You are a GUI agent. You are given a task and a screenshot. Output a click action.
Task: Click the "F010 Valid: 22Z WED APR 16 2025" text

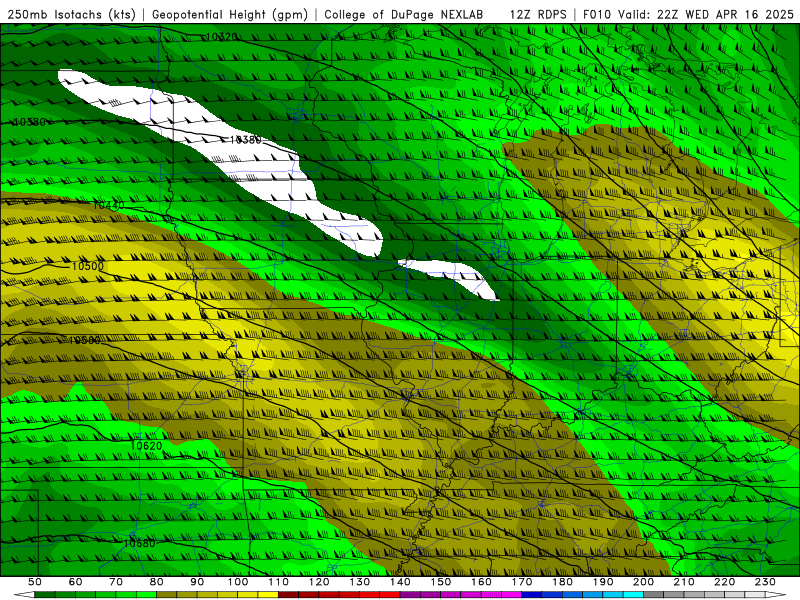(x=688, y=15)
